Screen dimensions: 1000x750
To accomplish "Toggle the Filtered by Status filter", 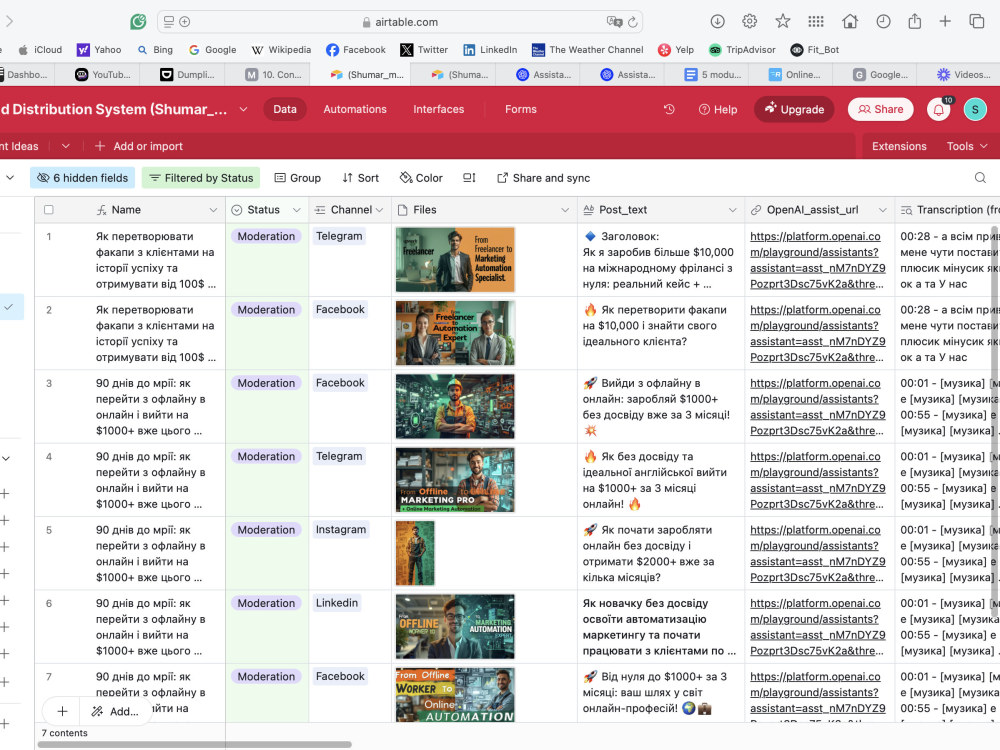I will (201, 178).
